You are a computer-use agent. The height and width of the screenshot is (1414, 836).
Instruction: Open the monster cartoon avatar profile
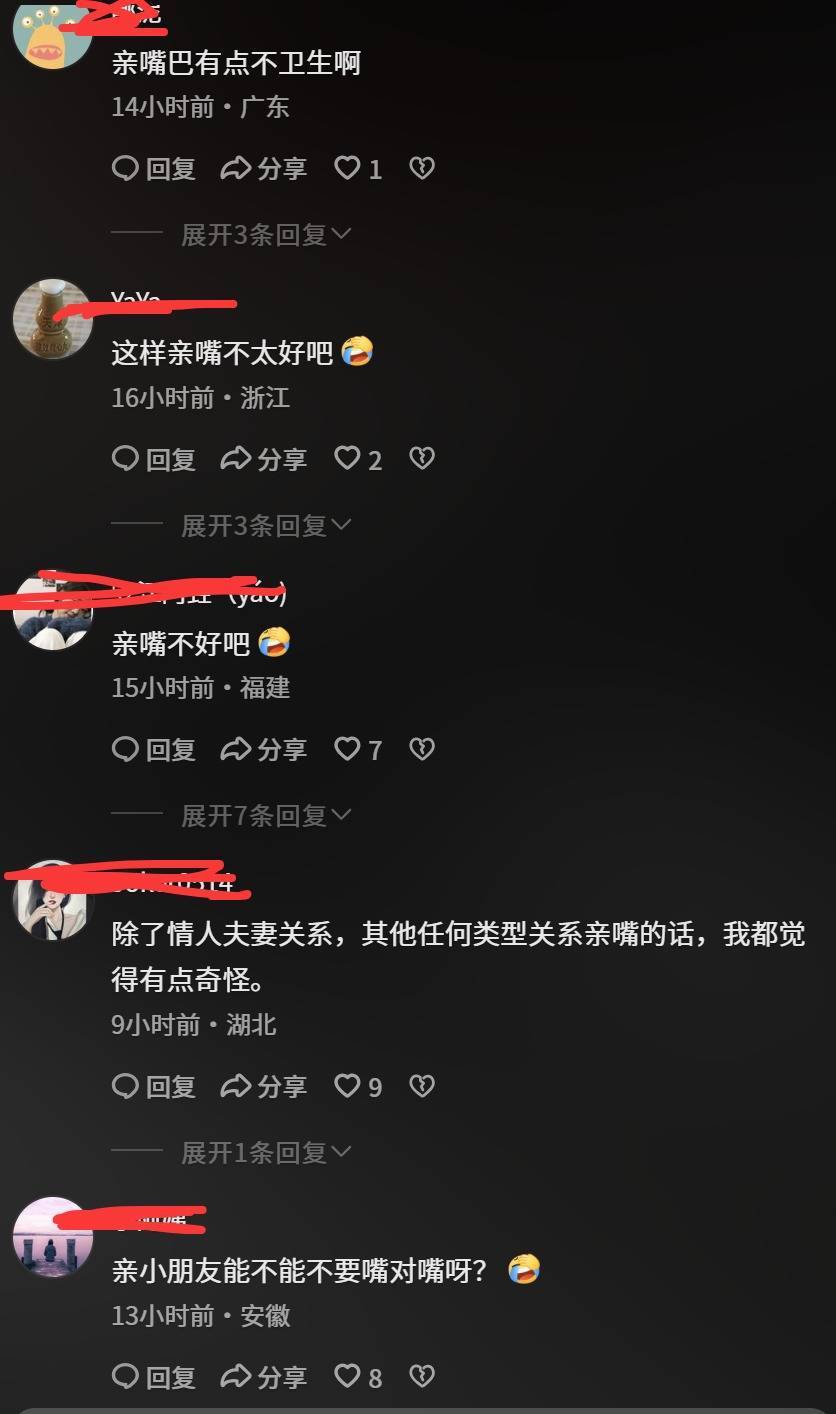(52, 30)
